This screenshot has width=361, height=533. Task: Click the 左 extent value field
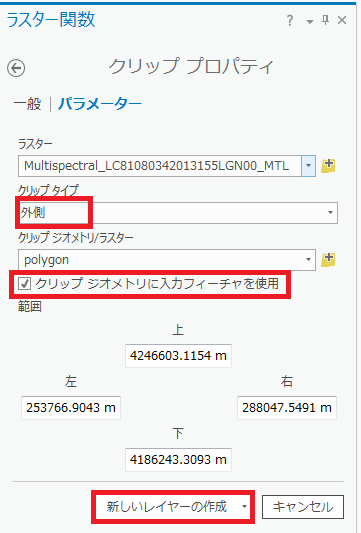pos(71,408)
